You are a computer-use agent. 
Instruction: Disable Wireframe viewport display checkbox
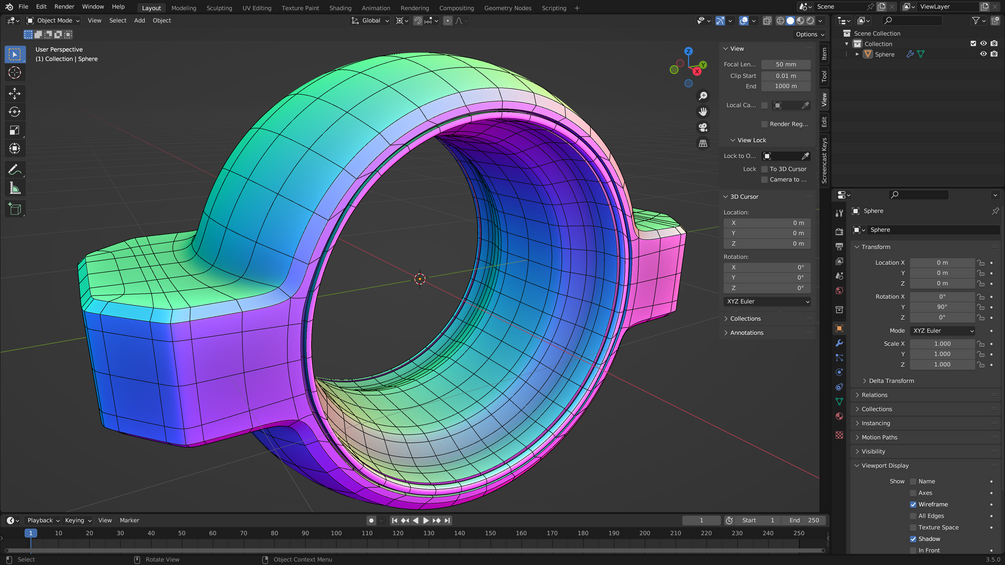913,504
